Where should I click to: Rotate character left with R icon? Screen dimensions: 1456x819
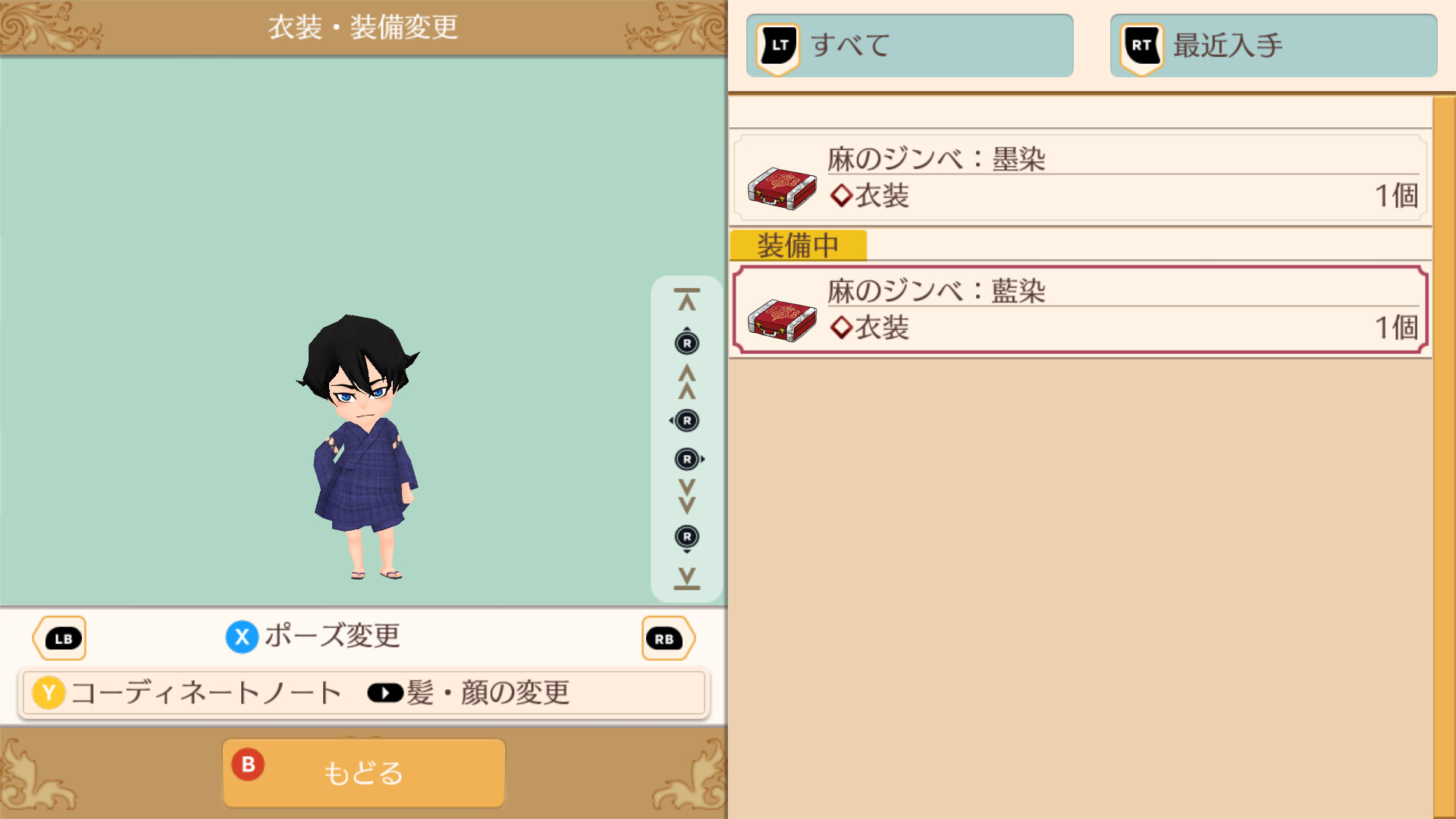(685, 420)
